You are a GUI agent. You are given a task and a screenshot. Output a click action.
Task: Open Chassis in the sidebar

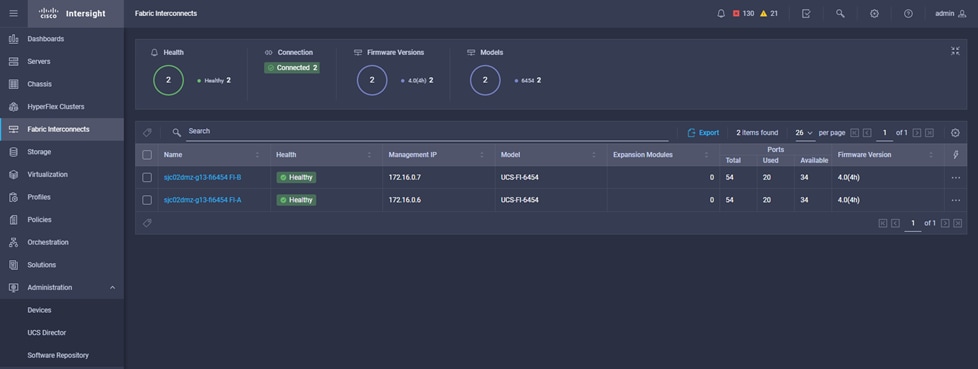click(x=62, y=84)
